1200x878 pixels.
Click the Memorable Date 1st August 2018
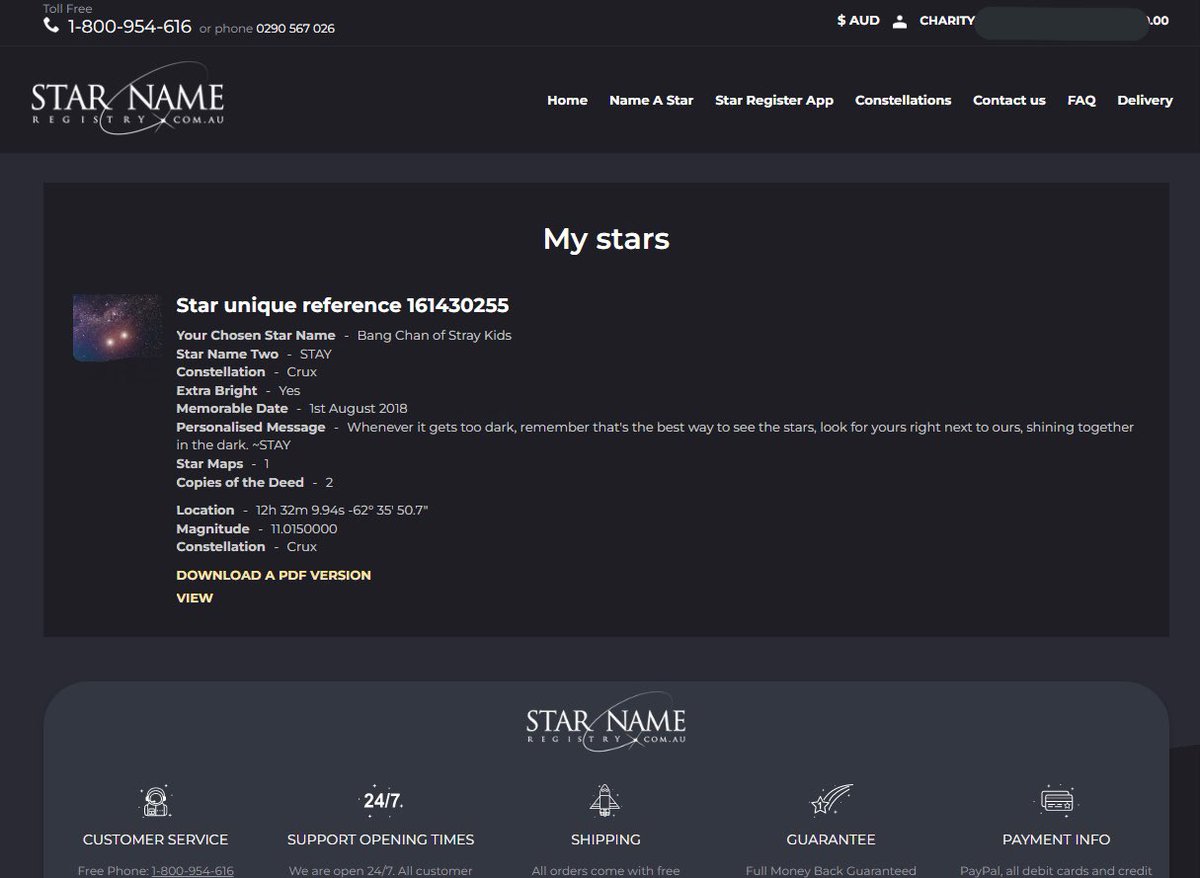tap(358, 408)
